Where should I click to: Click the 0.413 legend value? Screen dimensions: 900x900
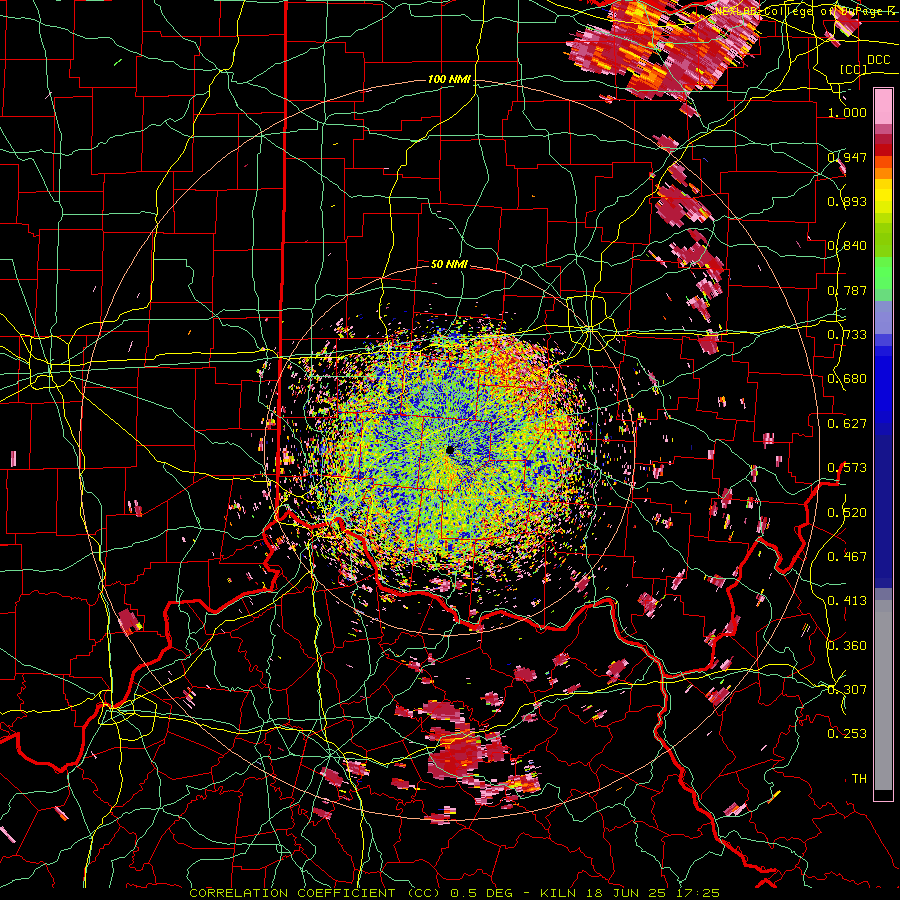coord(847,600)
